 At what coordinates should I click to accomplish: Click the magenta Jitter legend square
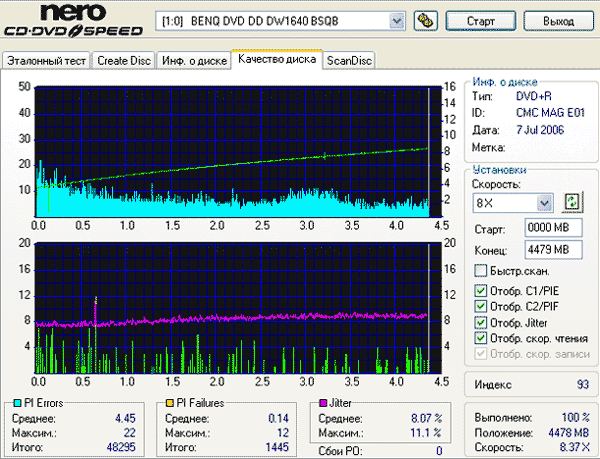323,403
